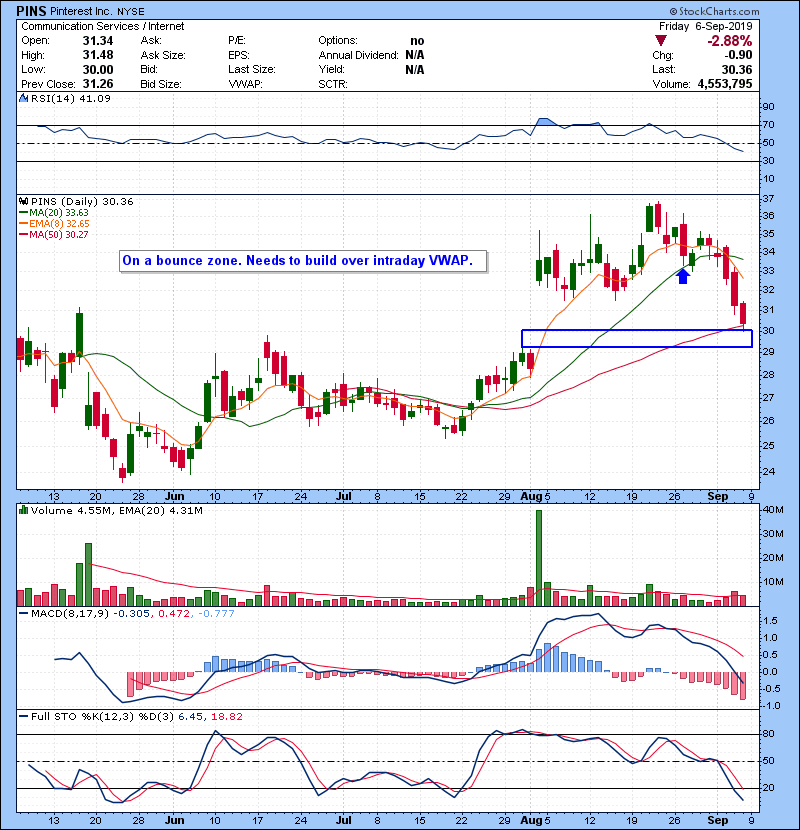
Task: Click the Bid Size label
Action: click(161, 84)
